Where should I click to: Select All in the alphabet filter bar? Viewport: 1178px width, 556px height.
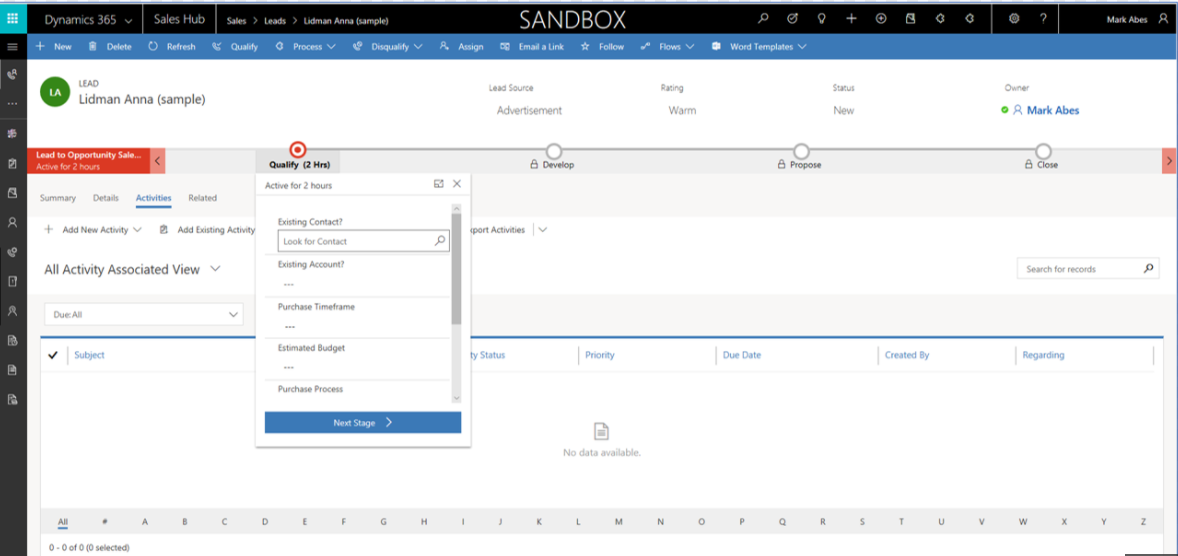[63, 521]
